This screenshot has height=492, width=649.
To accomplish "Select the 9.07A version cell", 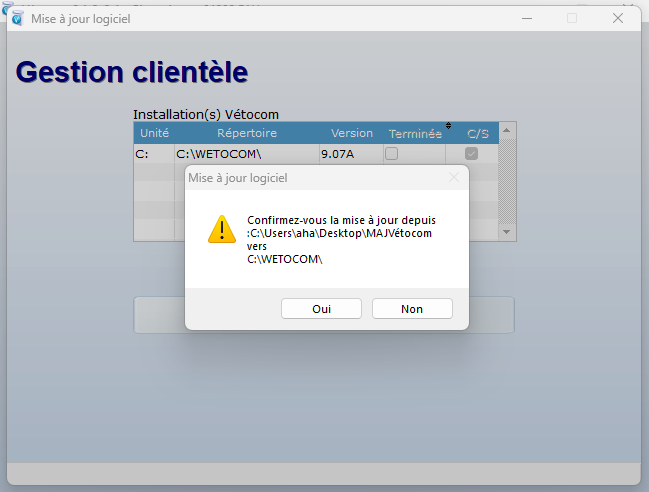I will (x=351, y=154).
